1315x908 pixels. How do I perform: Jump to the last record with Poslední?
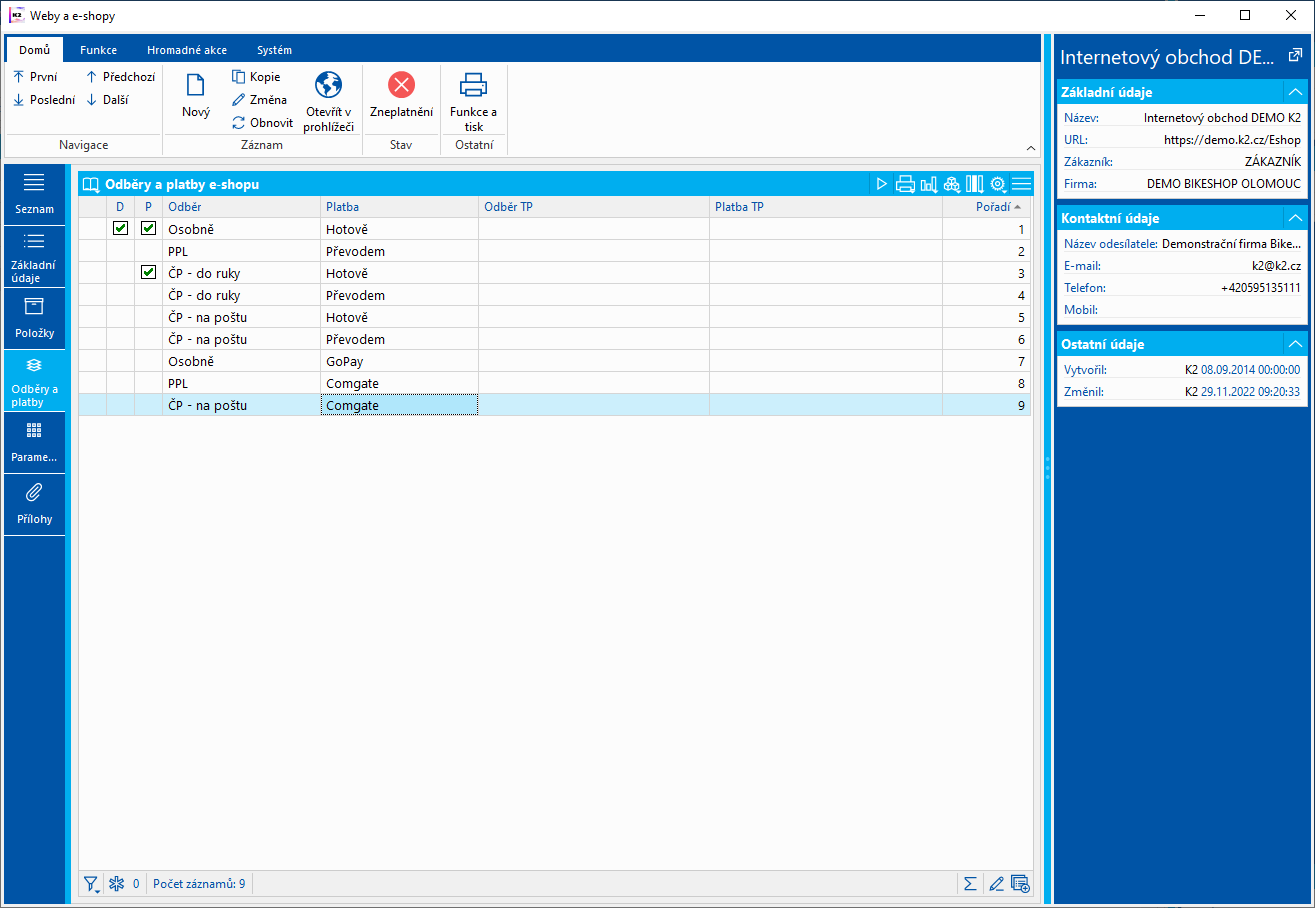coord(44,99)
